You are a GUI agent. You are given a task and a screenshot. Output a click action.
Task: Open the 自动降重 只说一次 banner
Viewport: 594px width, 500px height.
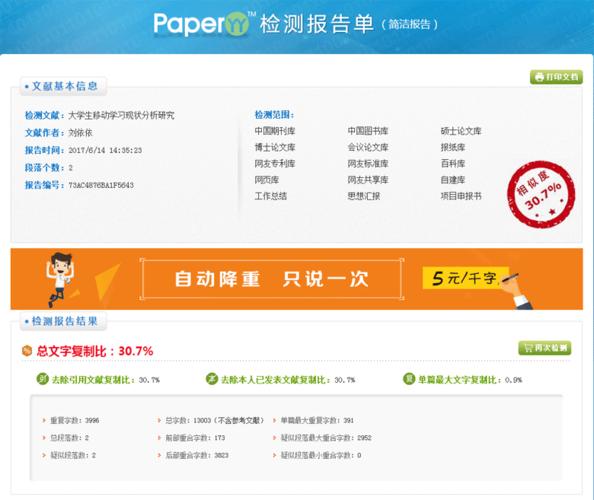click(x=271, y=279)
